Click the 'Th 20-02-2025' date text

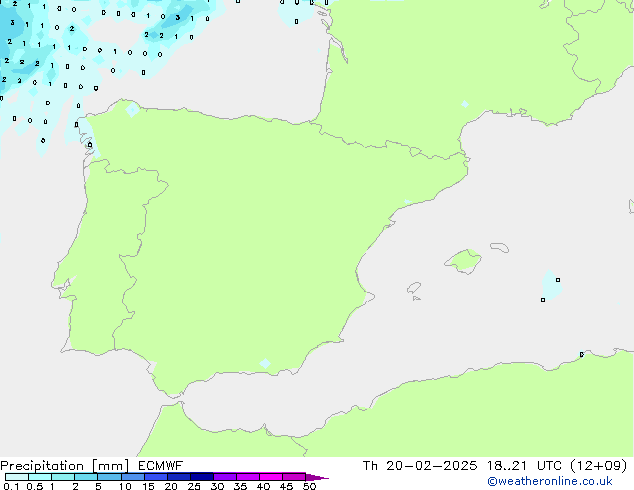coord(420,466)
